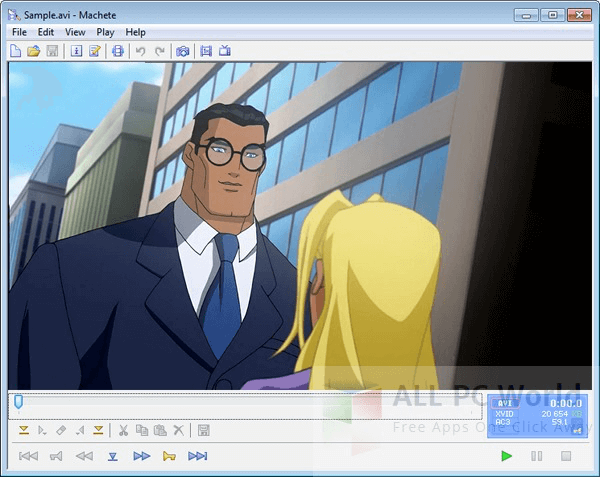The width and height of the screenshot is (600, 477).
Task: Open the File menu
Action: (x=20, y=32)
